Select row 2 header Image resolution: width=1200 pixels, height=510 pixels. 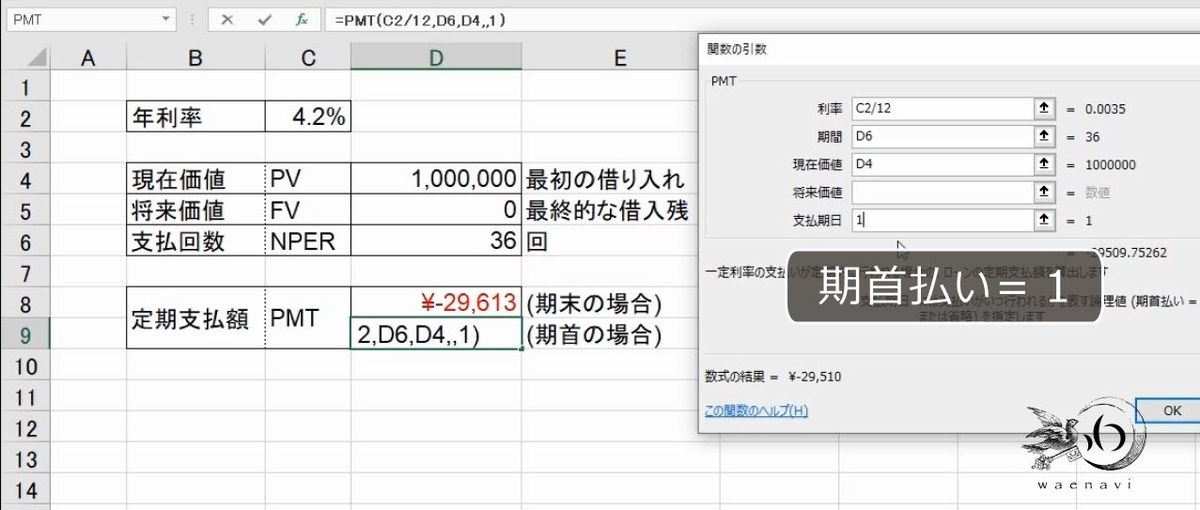25,118
